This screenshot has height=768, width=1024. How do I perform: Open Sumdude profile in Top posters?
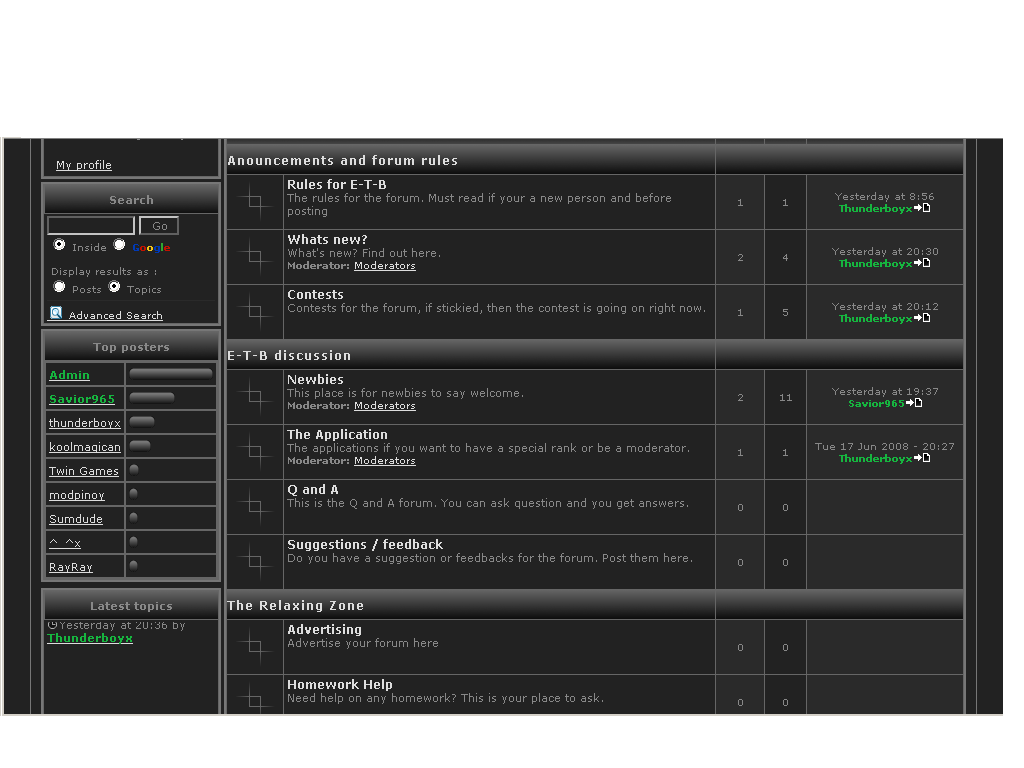[x=76, y=519]
